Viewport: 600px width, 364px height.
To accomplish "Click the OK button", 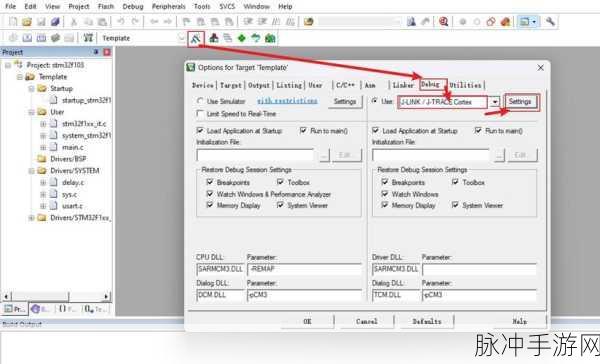I will [x=307, y=322].
